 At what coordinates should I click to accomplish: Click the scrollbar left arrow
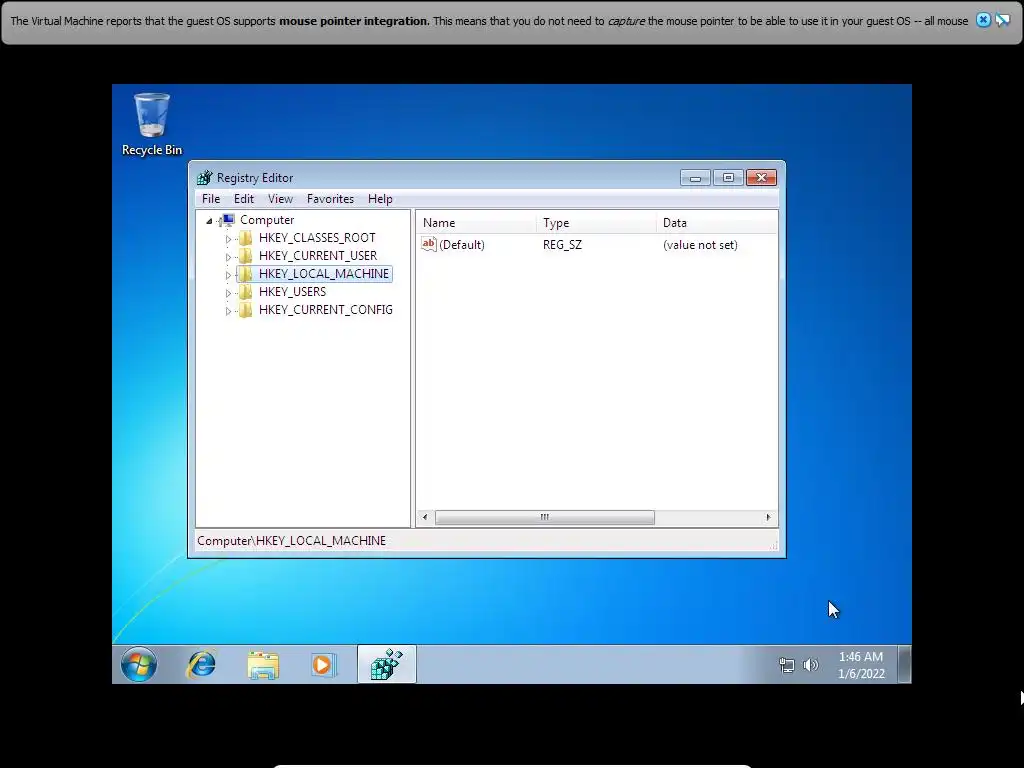tap(425, 517)
